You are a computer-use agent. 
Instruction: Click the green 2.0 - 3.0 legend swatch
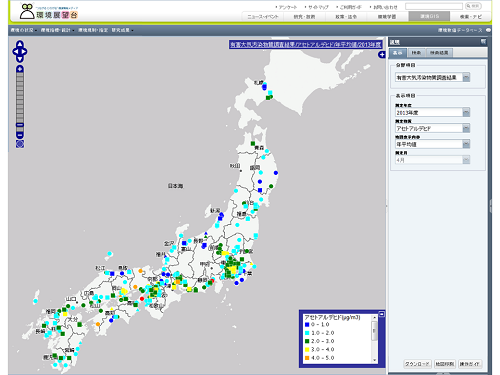click(307, 341)
